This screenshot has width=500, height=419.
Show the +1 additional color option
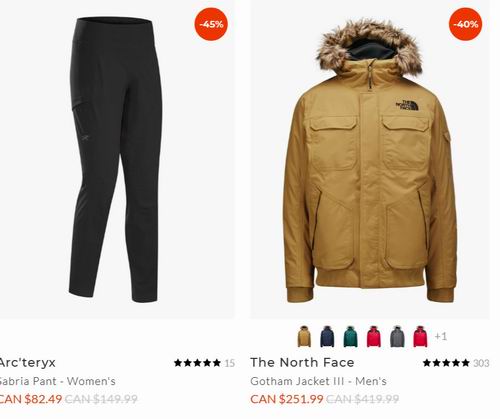pyautogui.click(x=441, y=336)
